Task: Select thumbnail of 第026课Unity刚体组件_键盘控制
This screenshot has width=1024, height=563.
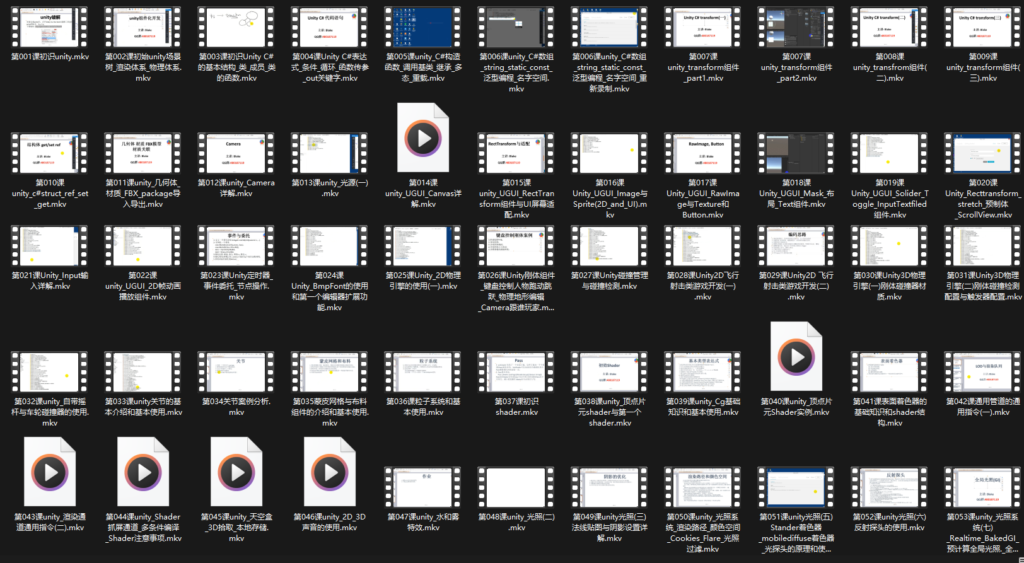Action: coord(516,246)
